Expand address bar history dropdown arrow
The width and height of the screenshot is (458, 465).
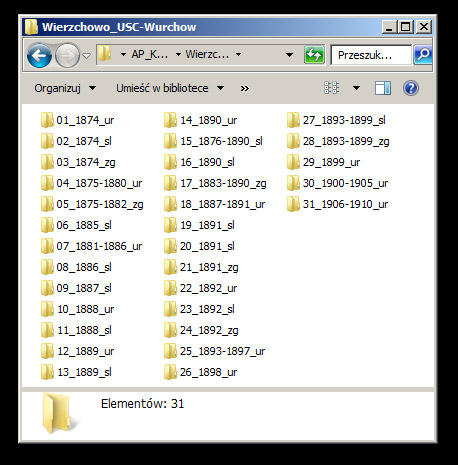289,55
